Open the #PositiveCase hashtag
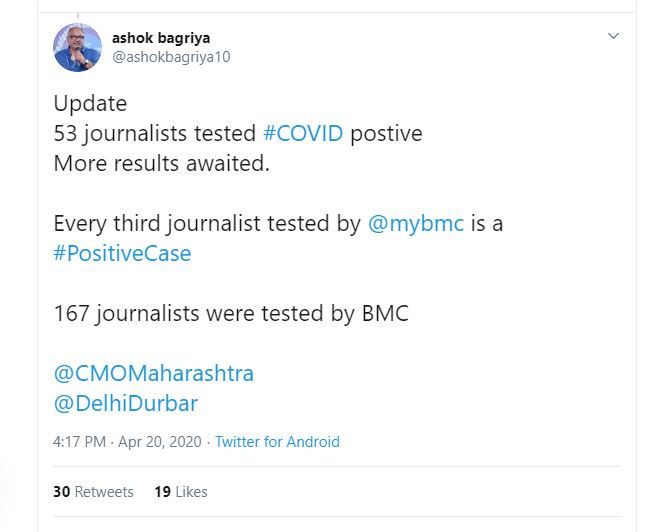The height and width of the screenshot is (532, 659). pyautogui.click(x=122, y=253)
